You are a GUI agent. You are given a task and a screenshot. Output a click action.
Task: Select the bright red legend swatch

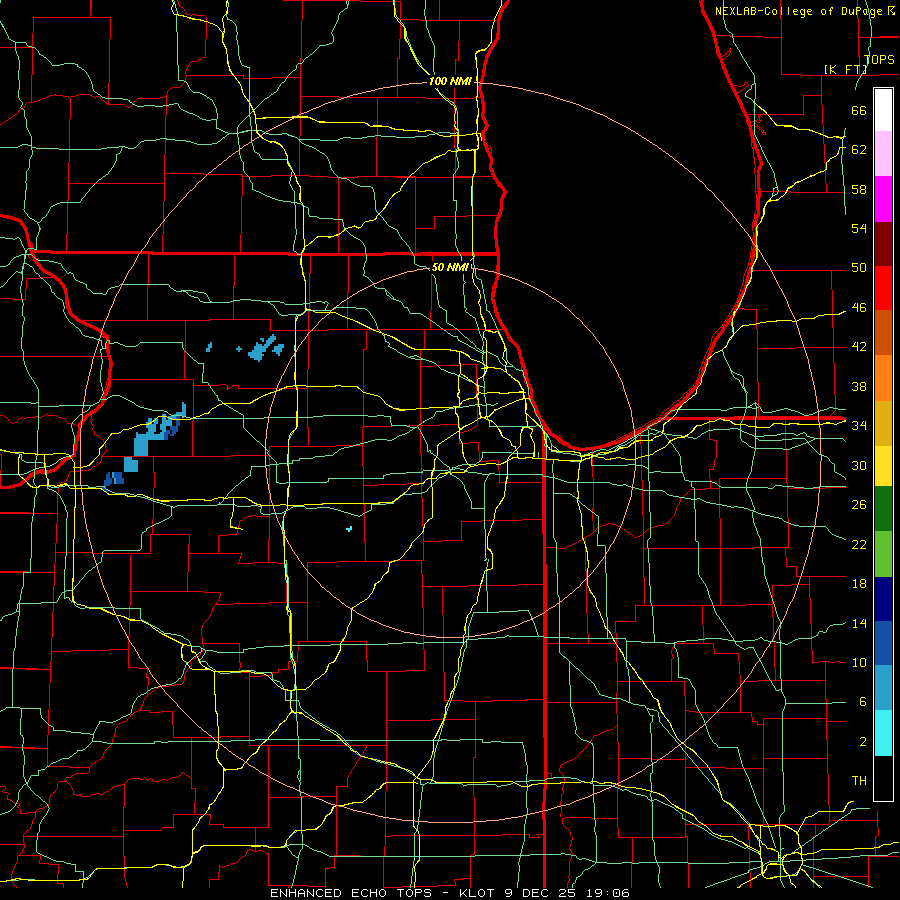point(883,288)
